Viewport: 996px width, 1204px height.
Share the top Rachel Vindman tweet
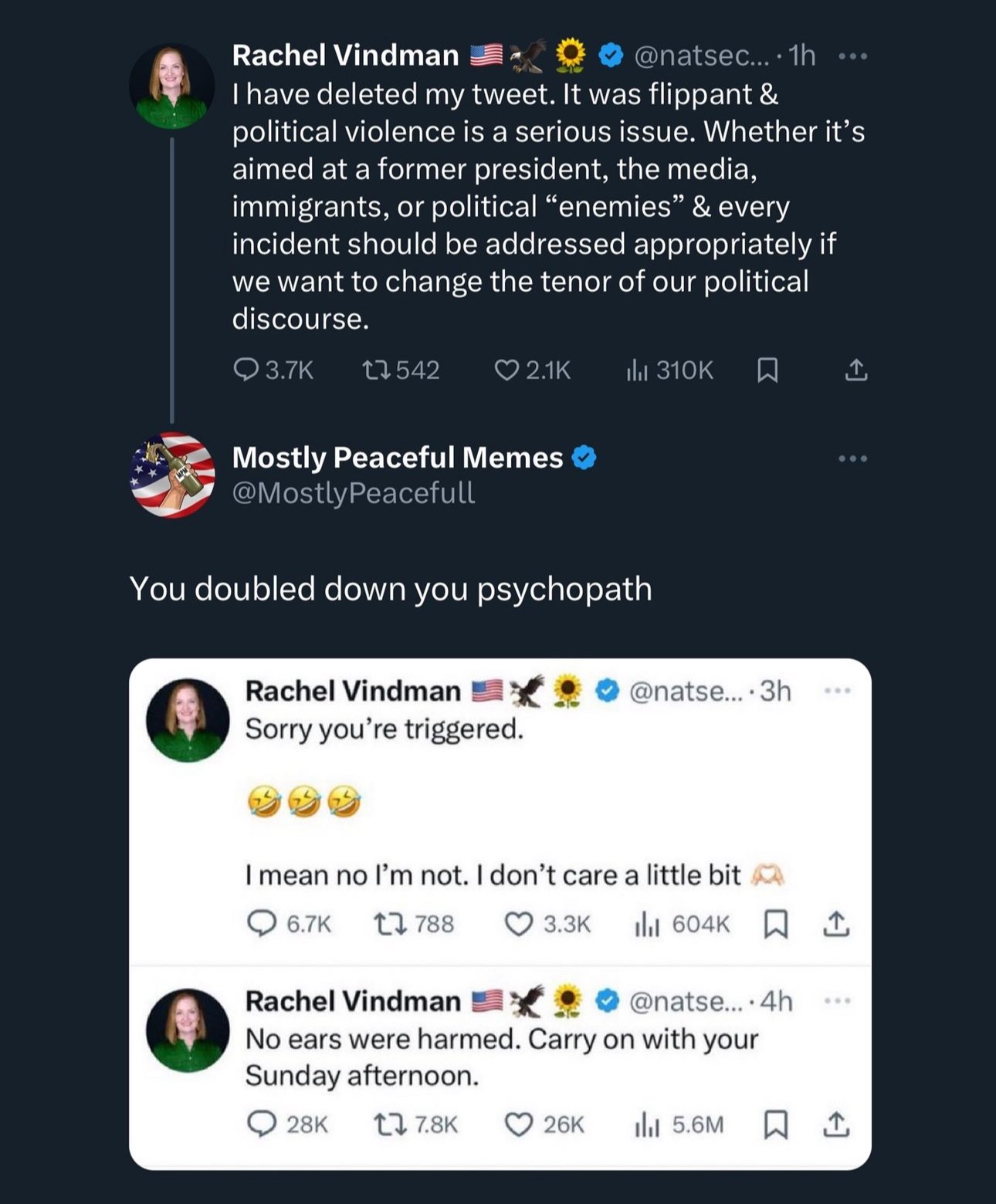click(855, 370)
